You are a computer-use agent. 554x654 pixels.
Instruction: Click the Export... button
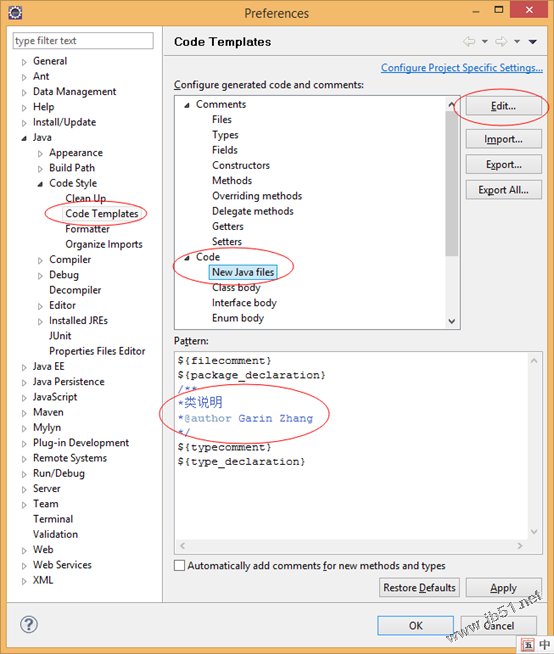[x=504, y=164]
